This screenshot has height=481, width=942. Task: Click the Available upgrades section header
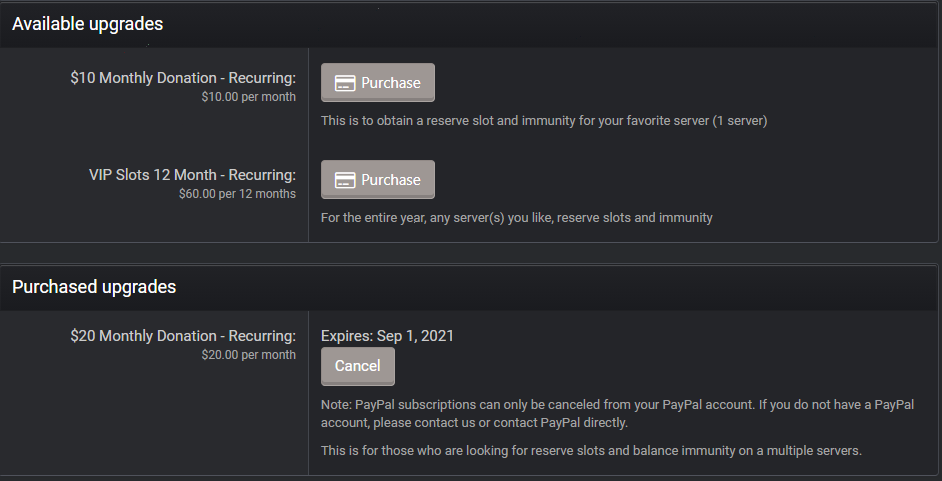tap(87, 24)
